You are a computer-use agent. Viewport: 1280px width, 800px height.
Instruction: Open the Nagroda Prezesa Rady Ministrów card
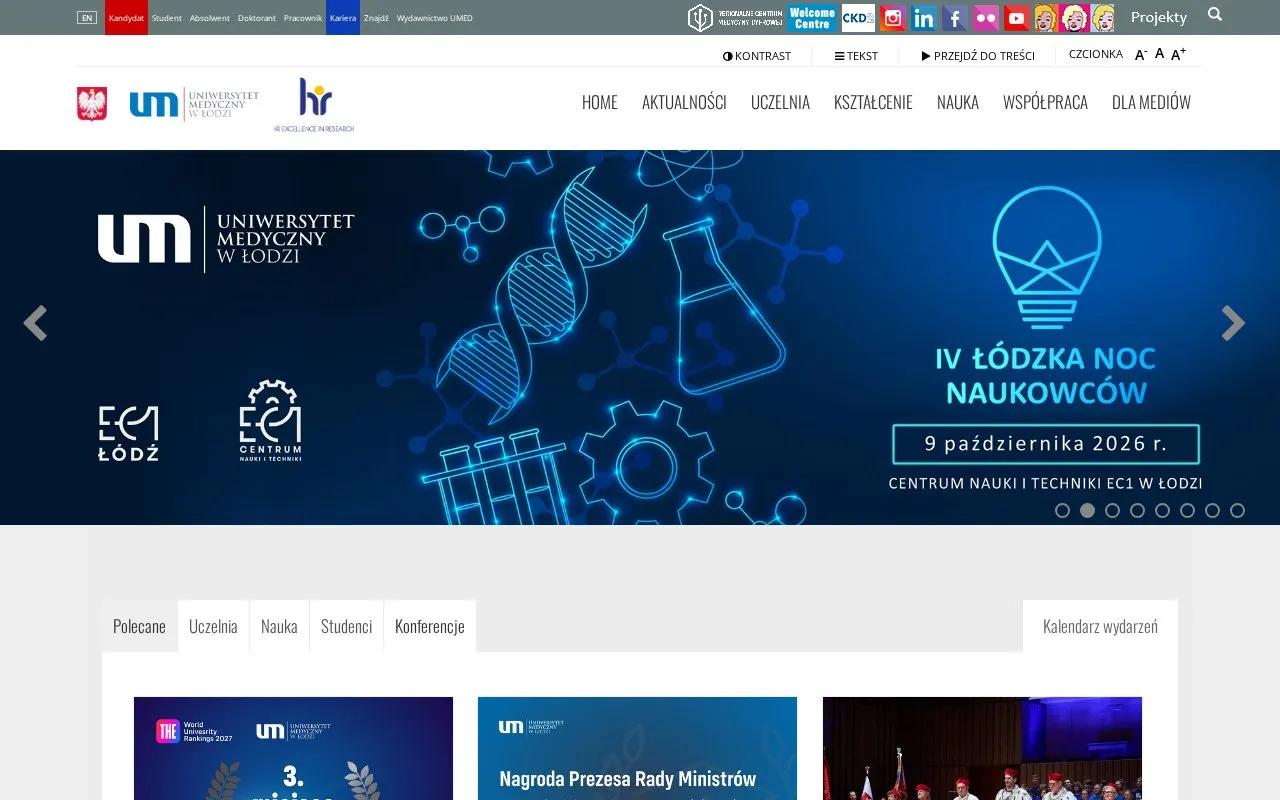click(637, 748)
